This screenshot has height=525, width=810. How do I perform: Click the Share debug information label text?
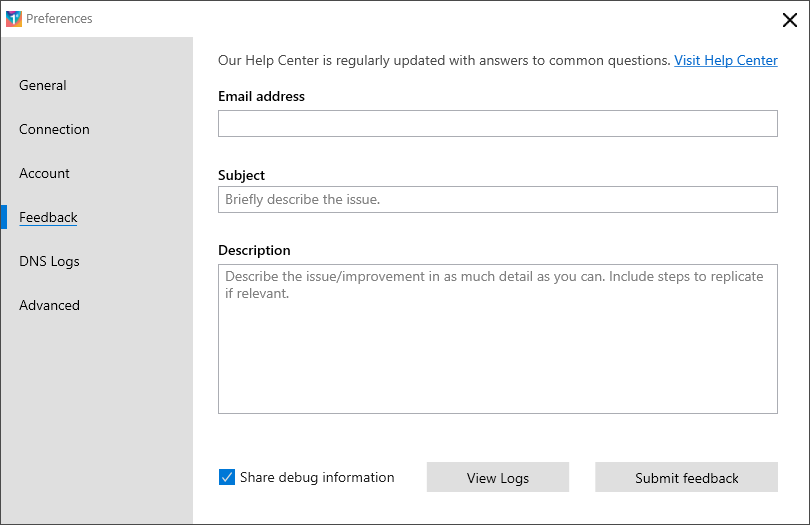coord(317,477)
